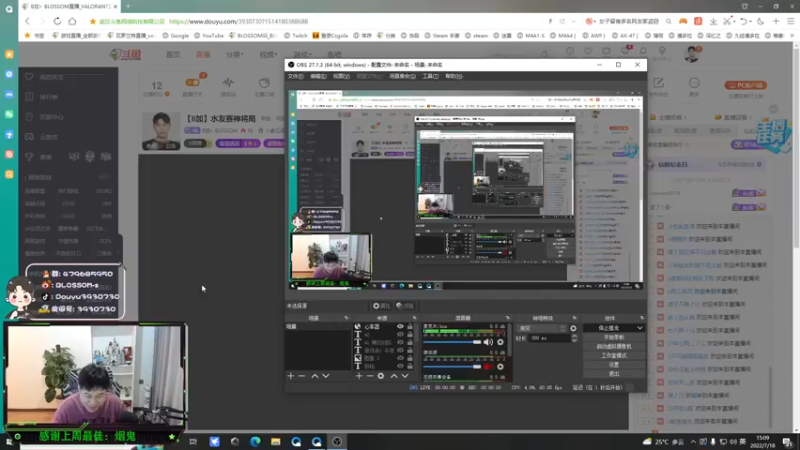The height and width of the screenshot is (450, 800).
Task: Add a new scene with plus icon
Action: tap(291, 376)
